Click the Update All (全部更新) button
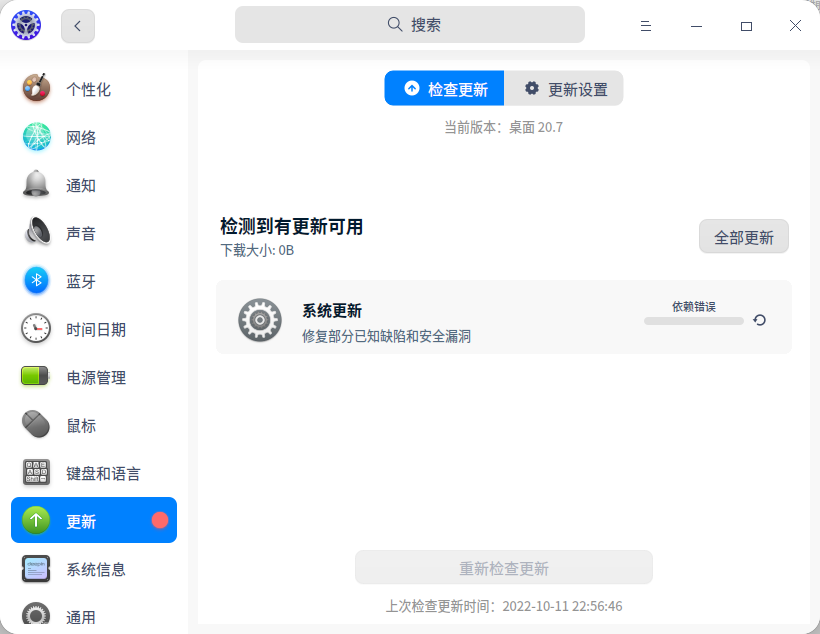Screen dimensions: 820x634 (x=743, y=236)
